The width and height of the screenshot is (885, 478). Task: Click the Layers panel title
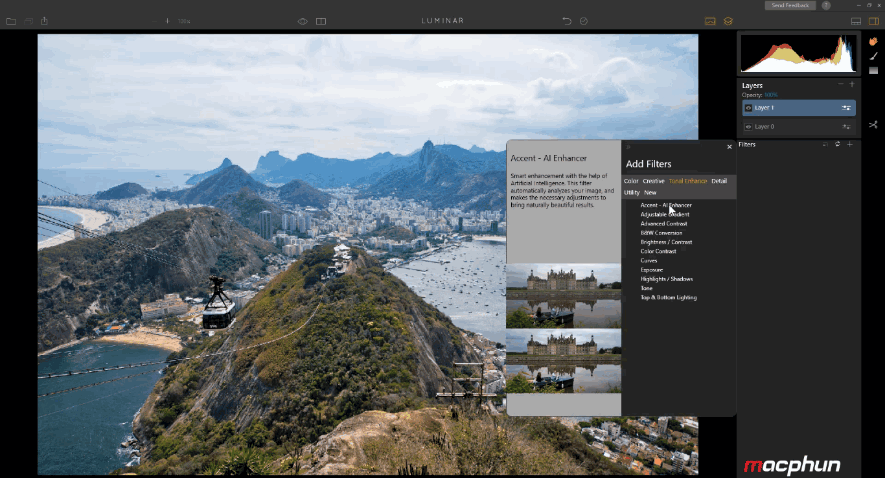click(x=752, y=86)
